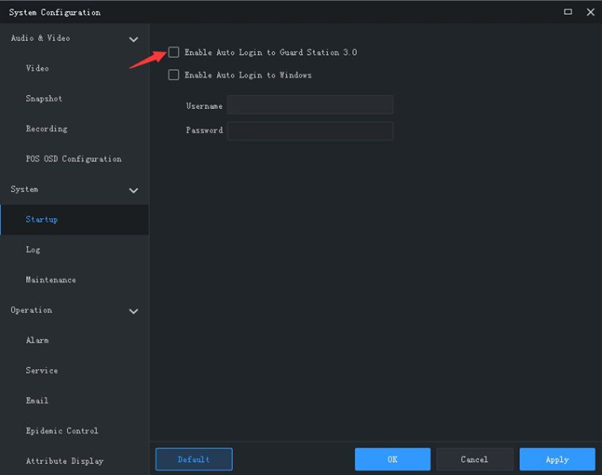602x475 pixels.
Task: Open the Log settings page
Action: pyautogui.click(x=33, y=250)
